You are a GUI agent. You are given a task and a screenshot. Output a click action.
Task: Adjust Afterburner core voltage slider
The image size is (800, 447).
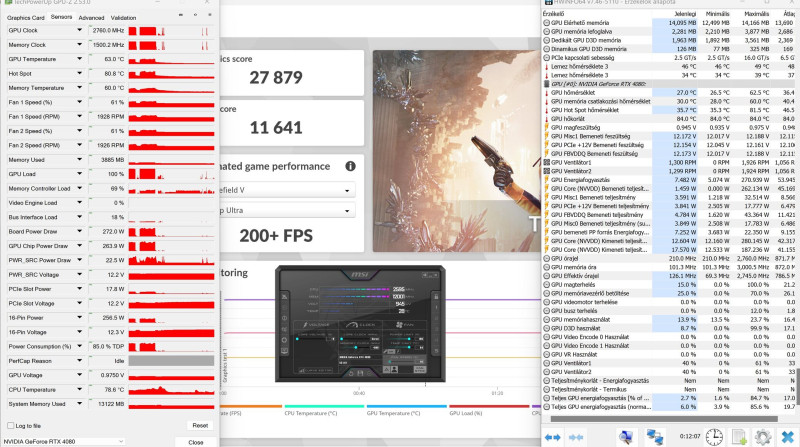(311, 339)
